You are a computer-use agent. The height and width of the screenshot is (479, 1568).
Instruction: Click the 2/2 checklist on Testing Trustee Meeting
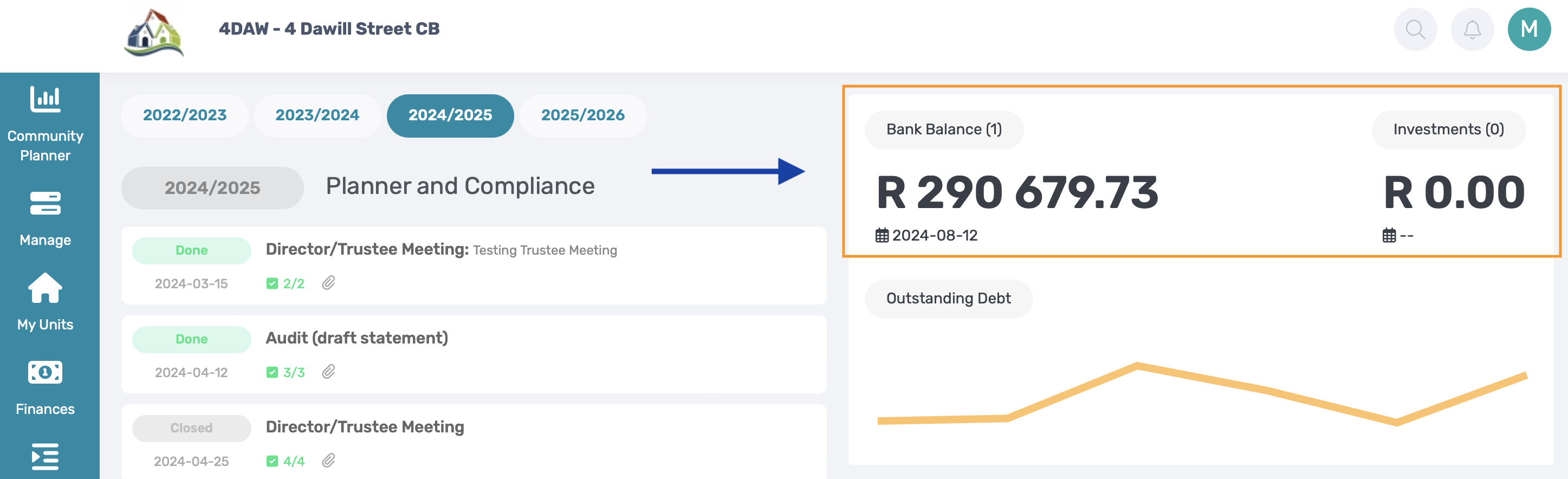point(286,283)
